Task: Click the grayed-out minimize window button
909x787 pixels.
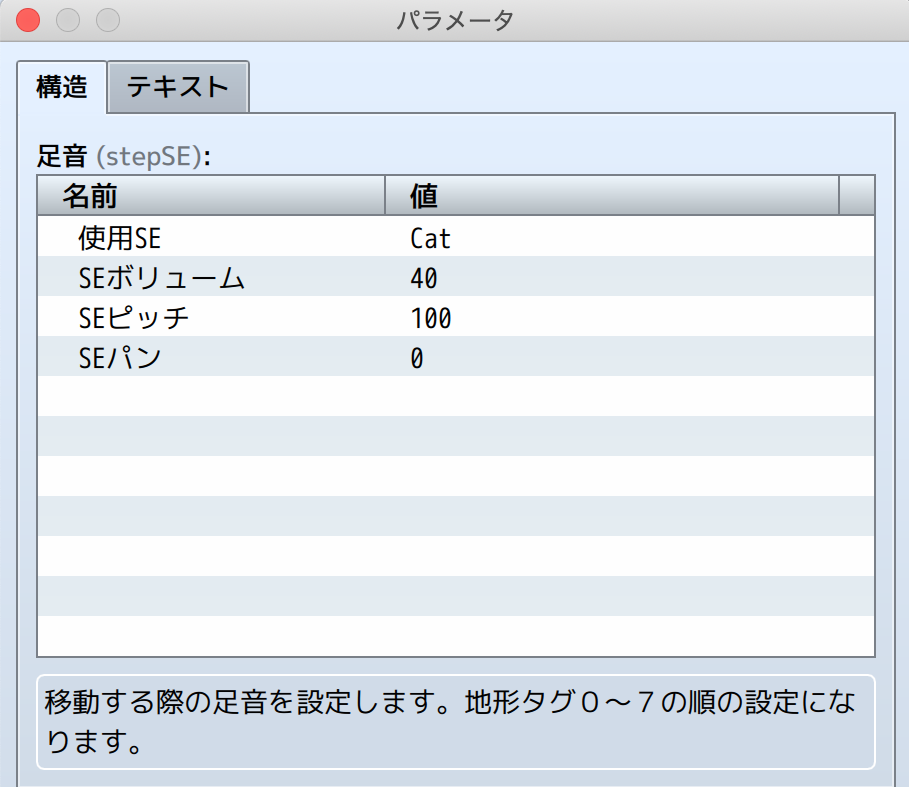Action: (68, 20)
